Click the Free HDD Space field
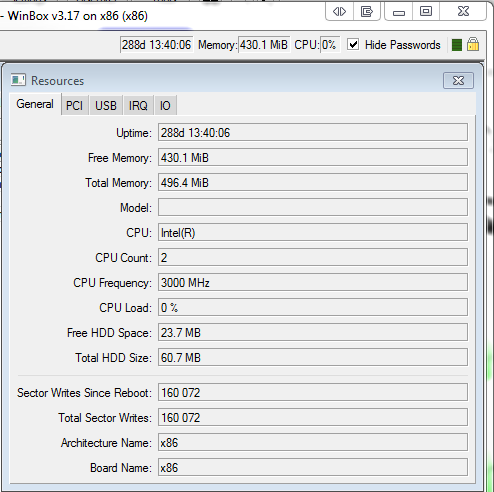This screenshot has height=492, width=494. click(x=313, y=332)
